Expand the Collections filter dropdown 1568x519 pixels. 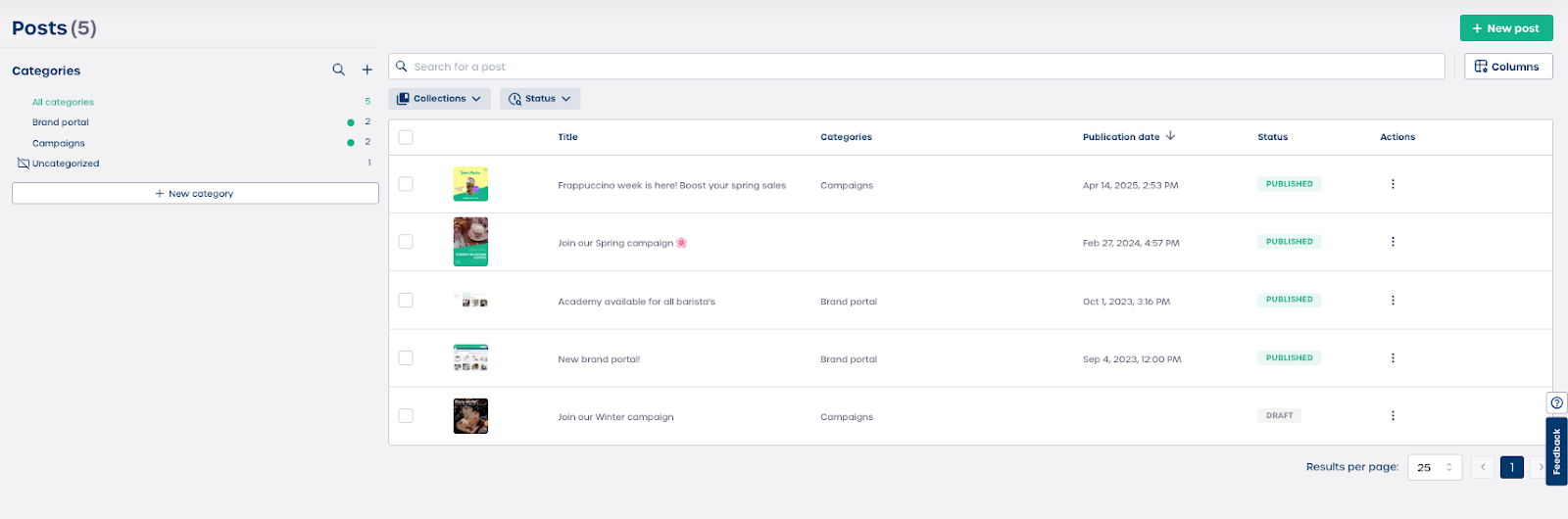tap(439, 99)
